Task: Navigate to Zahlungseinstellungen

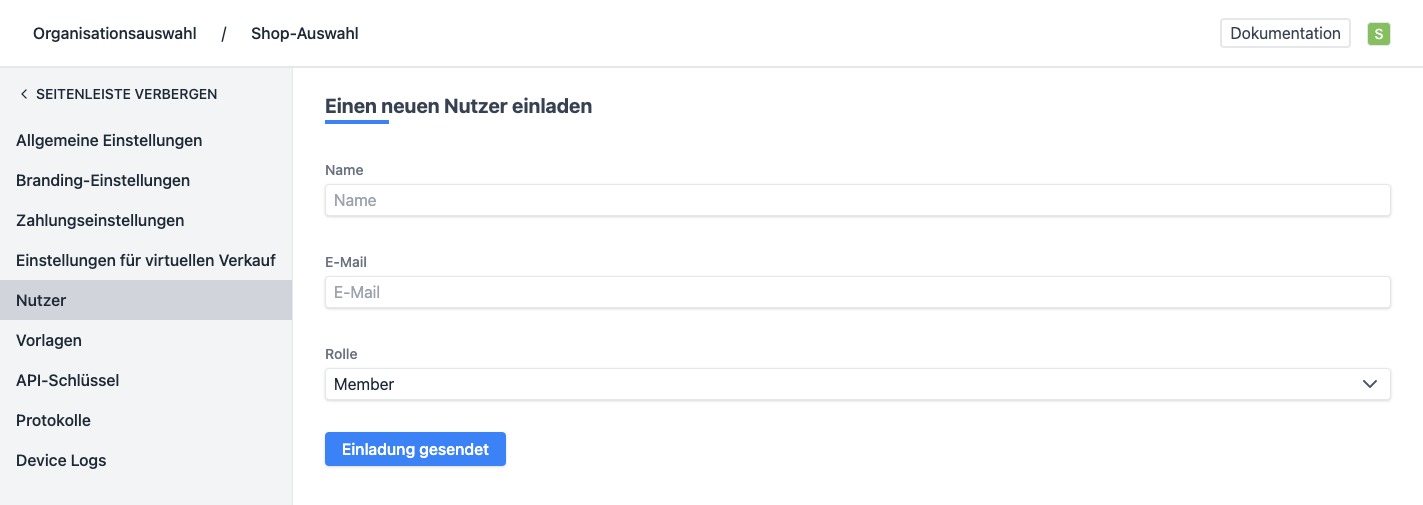Action: point(100,220)
